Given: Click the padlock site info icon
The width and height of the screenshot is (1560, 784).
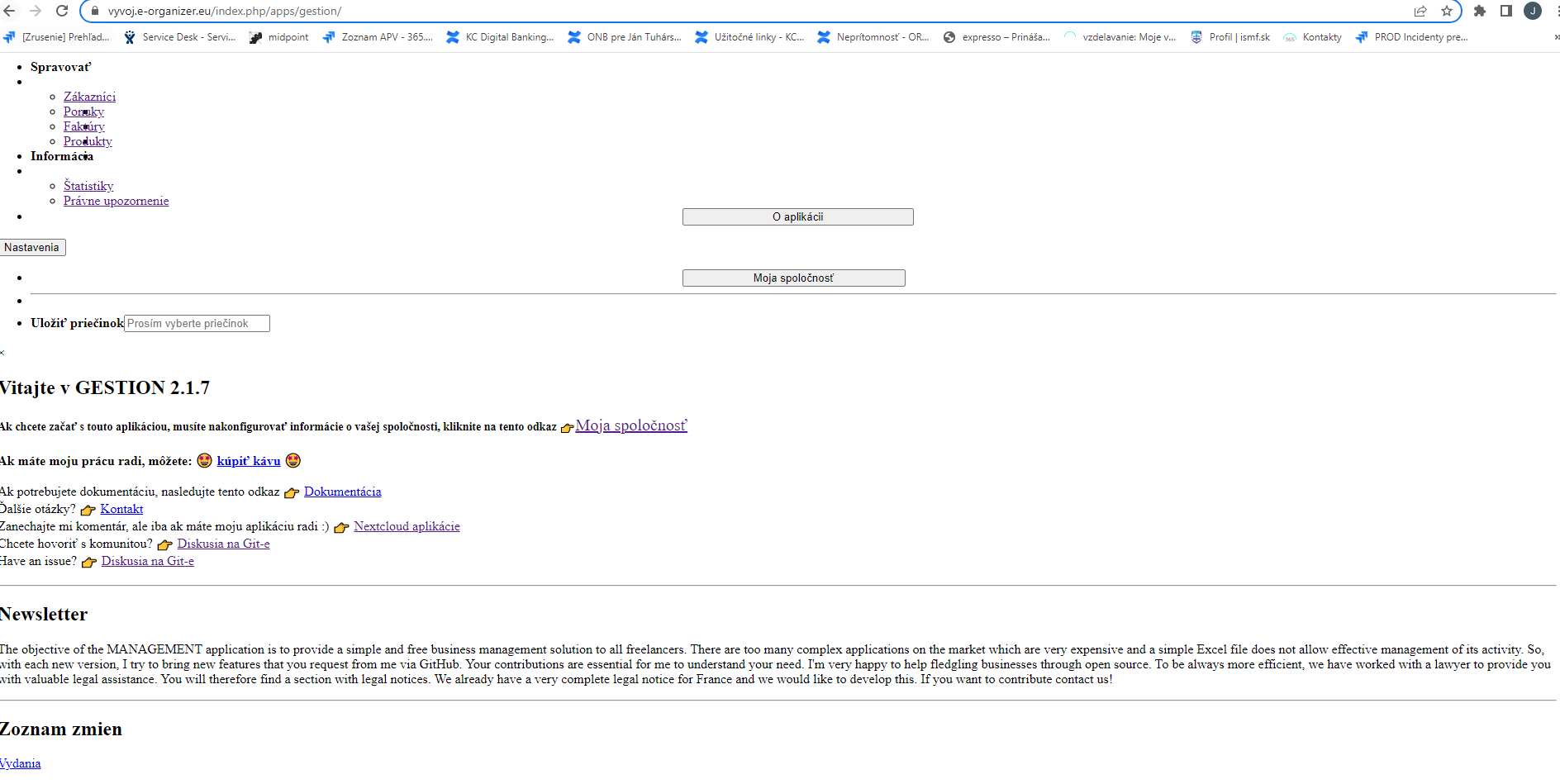Looking at the screenshot, I should (x=94, y=11).
